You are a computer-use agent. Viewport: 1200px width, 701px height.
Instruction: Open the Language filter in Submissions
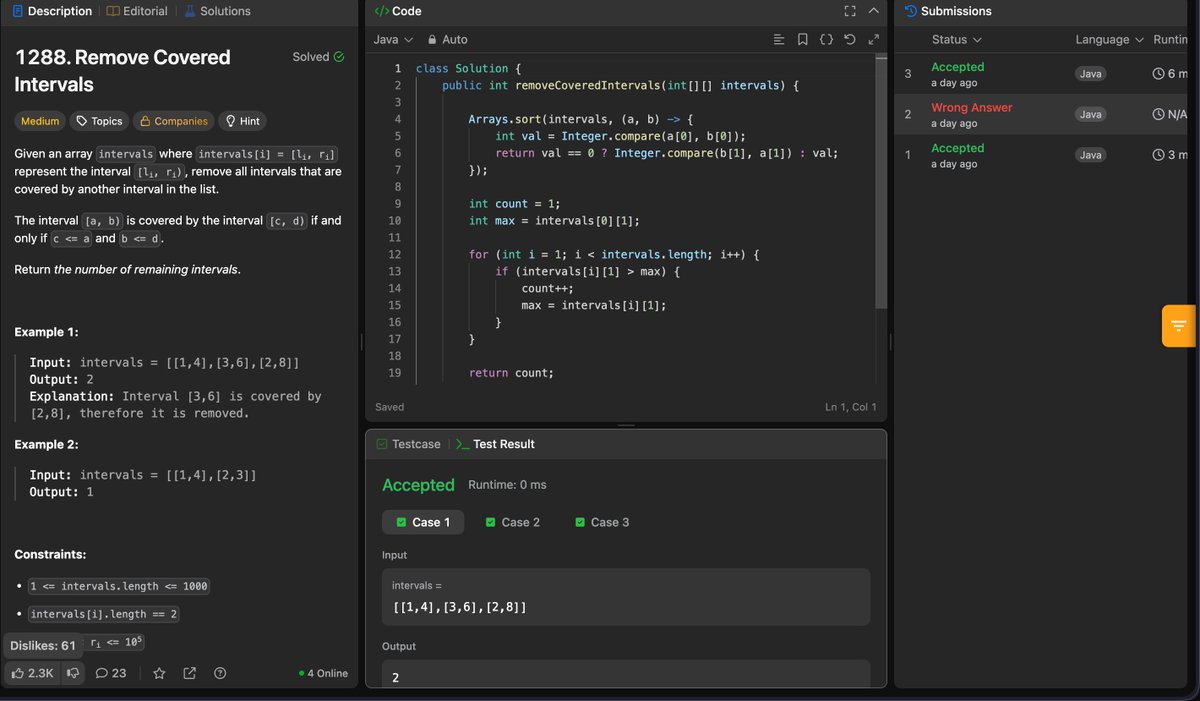(x=1107, y=39)
